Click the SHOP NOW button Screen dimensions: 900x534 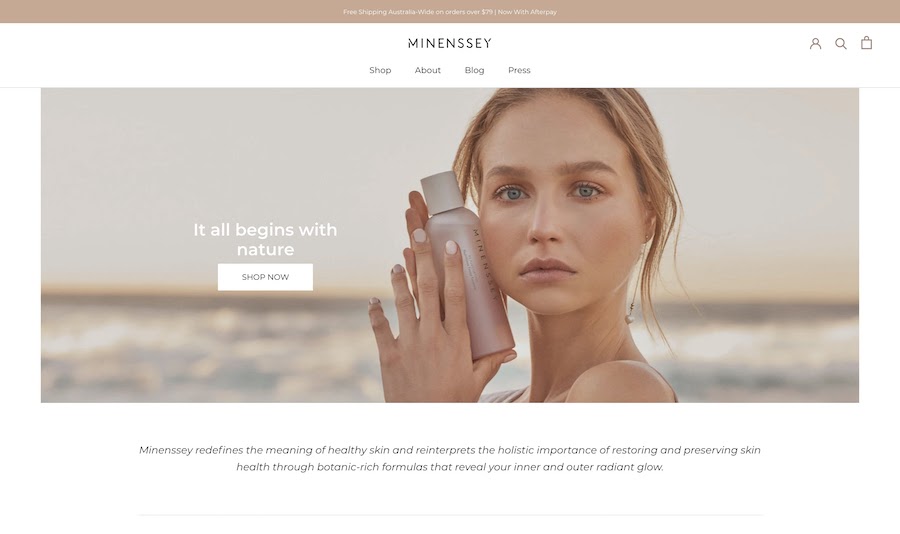pos(265,277)
